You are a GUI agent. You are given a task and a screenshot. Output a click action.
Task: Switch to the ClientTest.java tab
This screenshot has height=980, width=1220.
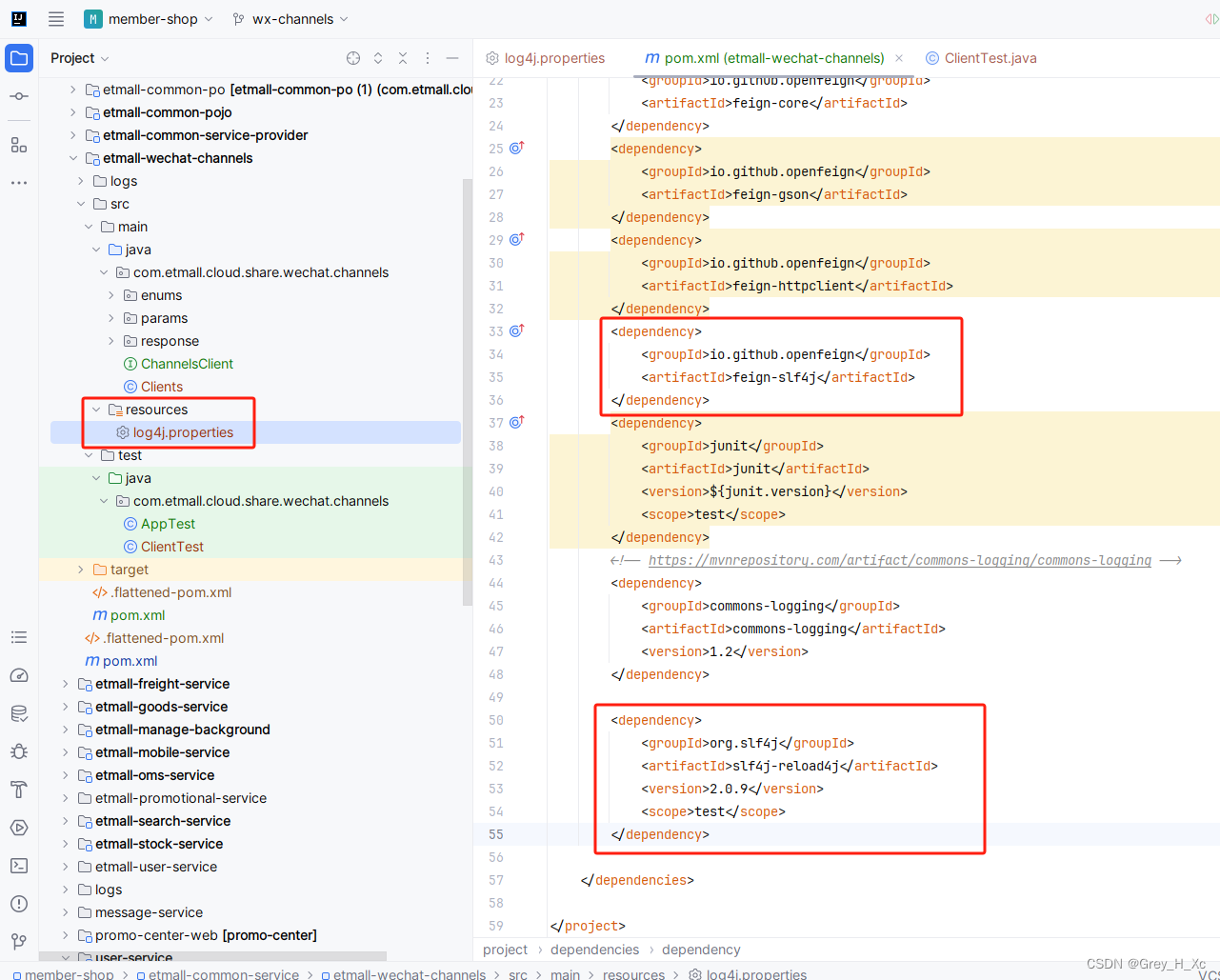pyautogui.click(x=981, y=58)
